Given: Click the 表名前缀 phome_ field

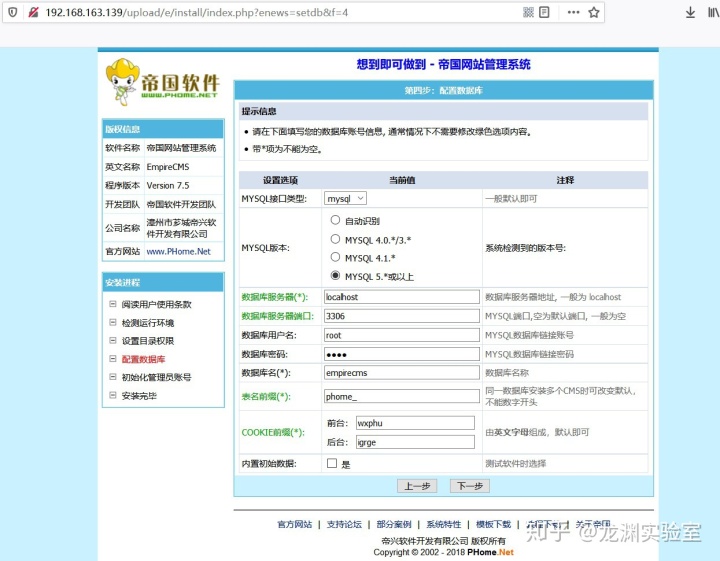Looking at the screenshot, I should [402, 396].
